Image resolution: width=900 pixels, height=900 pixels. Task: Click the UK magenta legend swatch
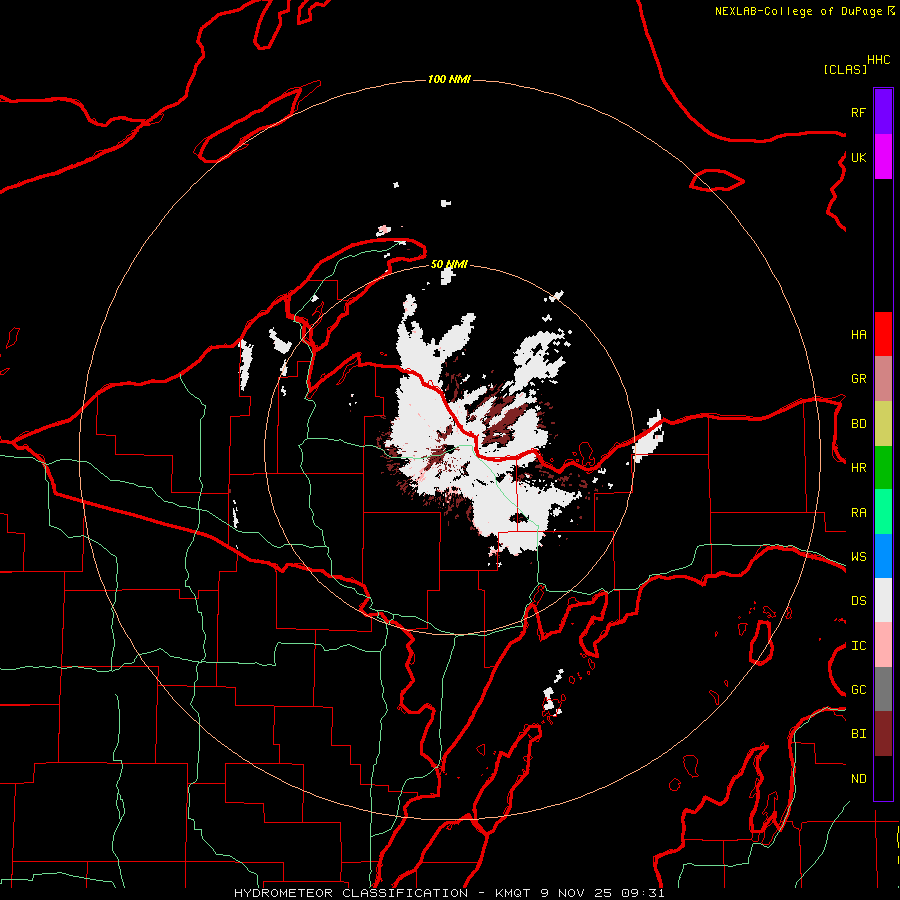click(x=883, y=157)
